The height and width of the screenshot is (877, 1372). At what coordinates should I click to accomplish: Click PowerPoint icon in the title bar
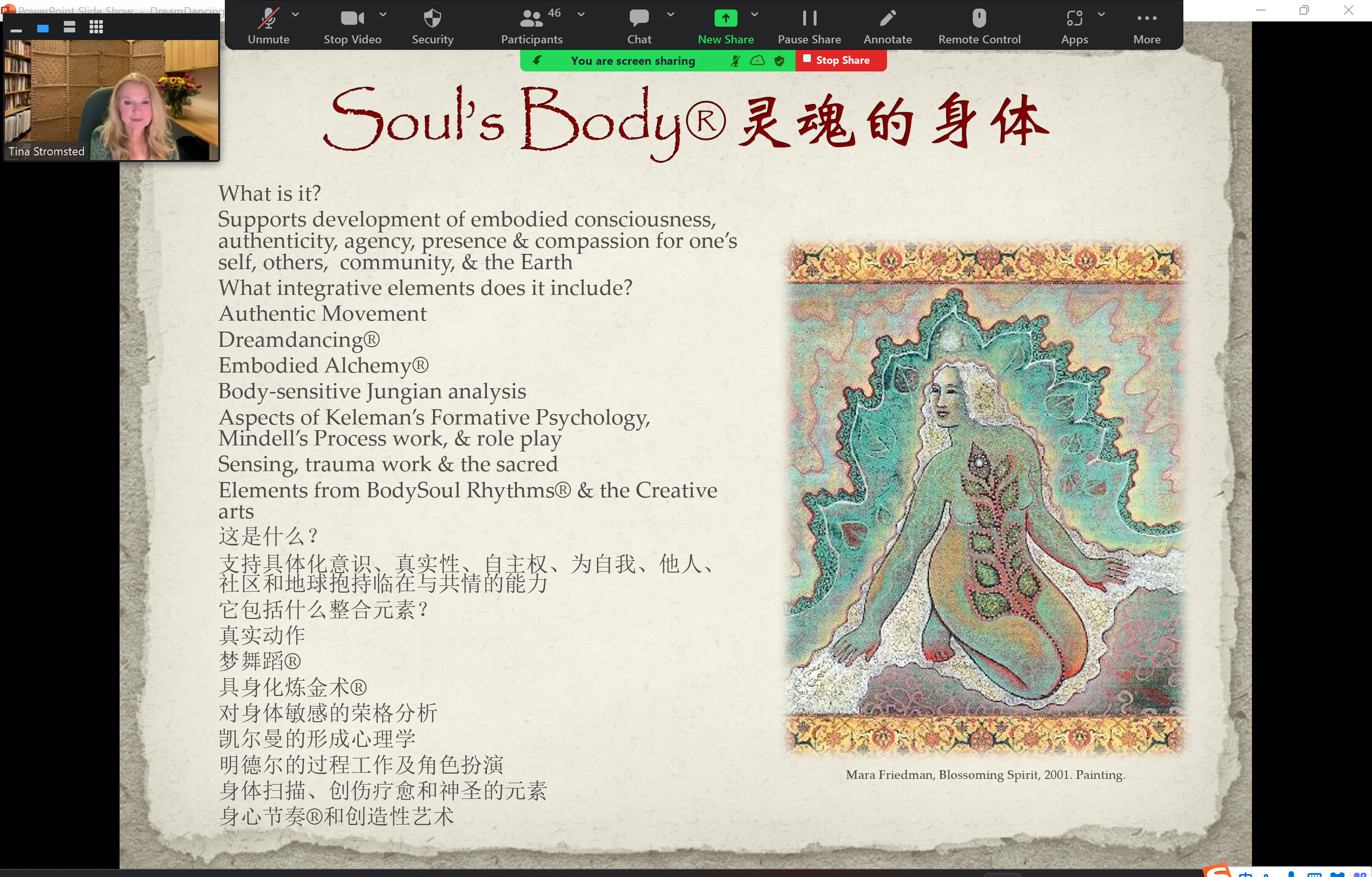(x=8, y=10)
